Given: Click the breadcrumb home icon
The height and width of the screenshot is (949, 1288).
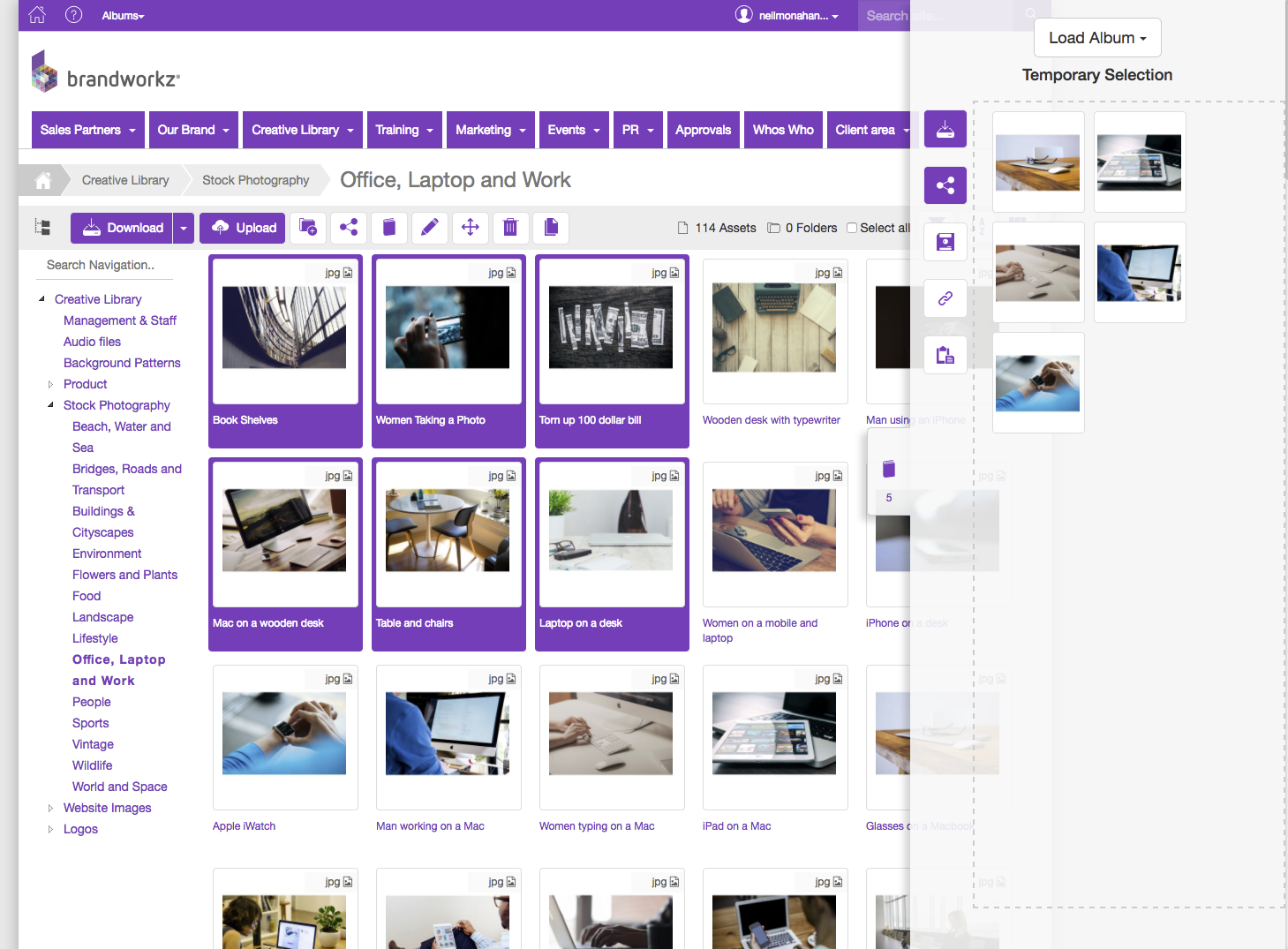Looking at the screenshot, I should click(42, 180).
